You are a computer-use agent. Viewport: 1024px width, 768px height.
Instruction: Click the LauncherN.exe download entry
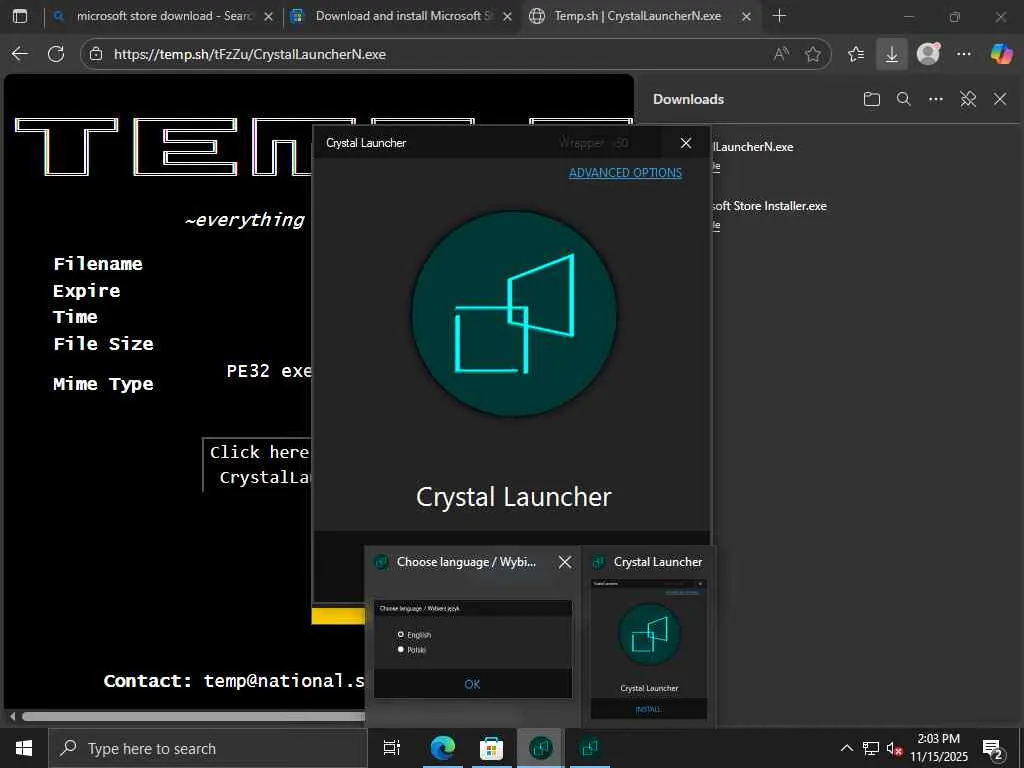pyautogui.click(x=753, y=148)
